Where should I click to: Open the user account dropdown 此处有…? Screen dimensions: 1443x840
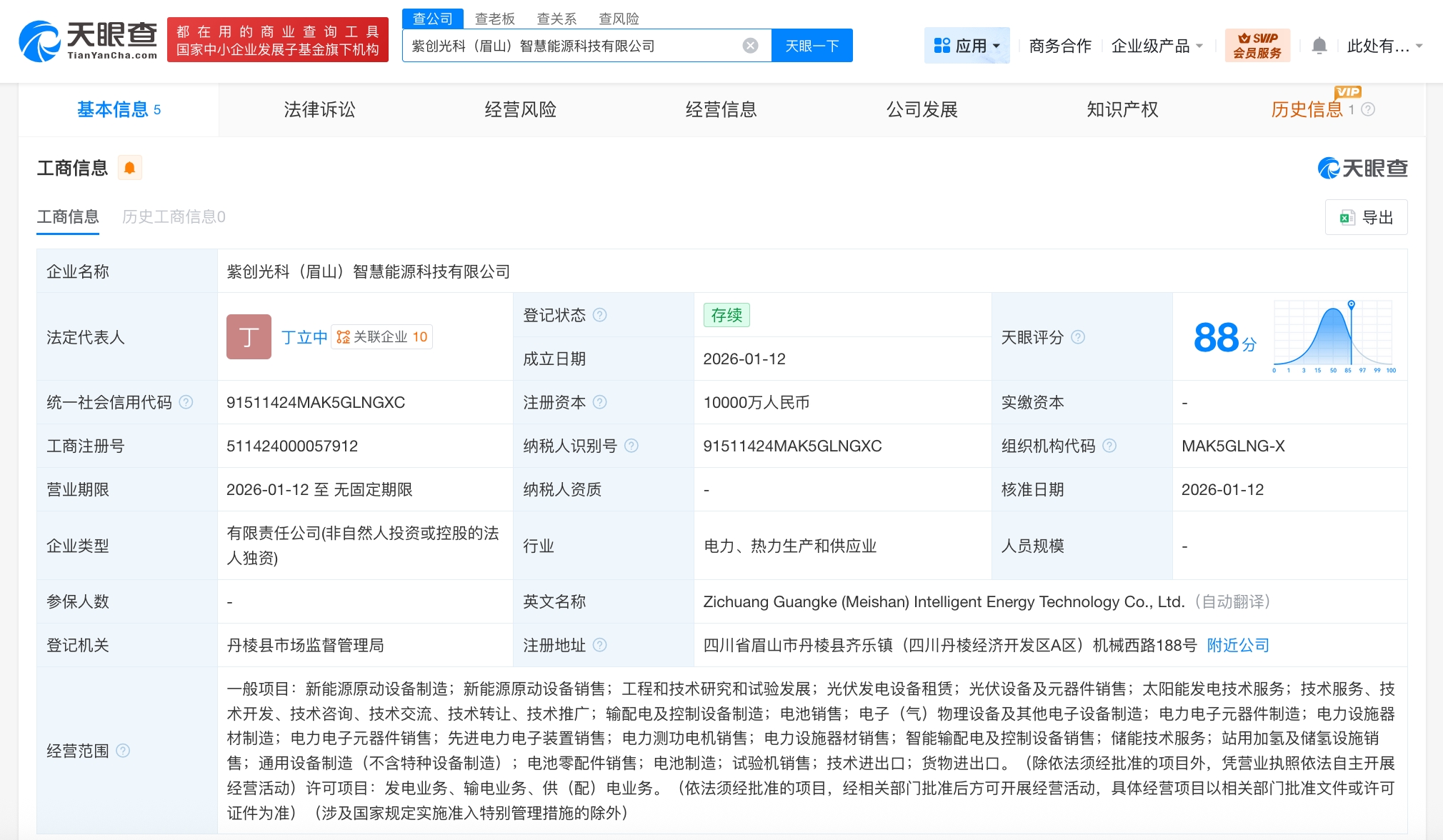(1384, 46)
